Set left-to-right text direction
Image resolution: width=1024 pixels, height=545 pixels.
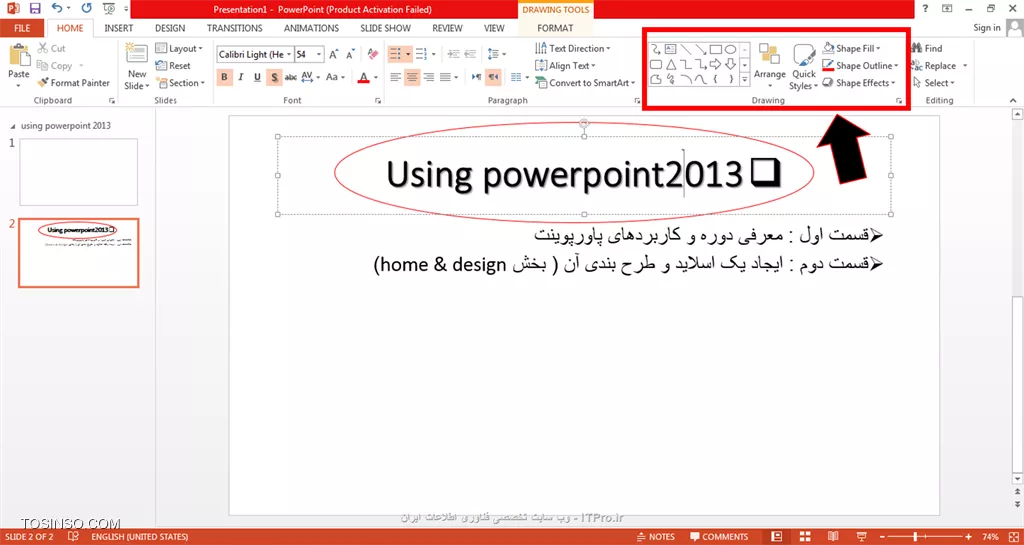pos(477,77)
